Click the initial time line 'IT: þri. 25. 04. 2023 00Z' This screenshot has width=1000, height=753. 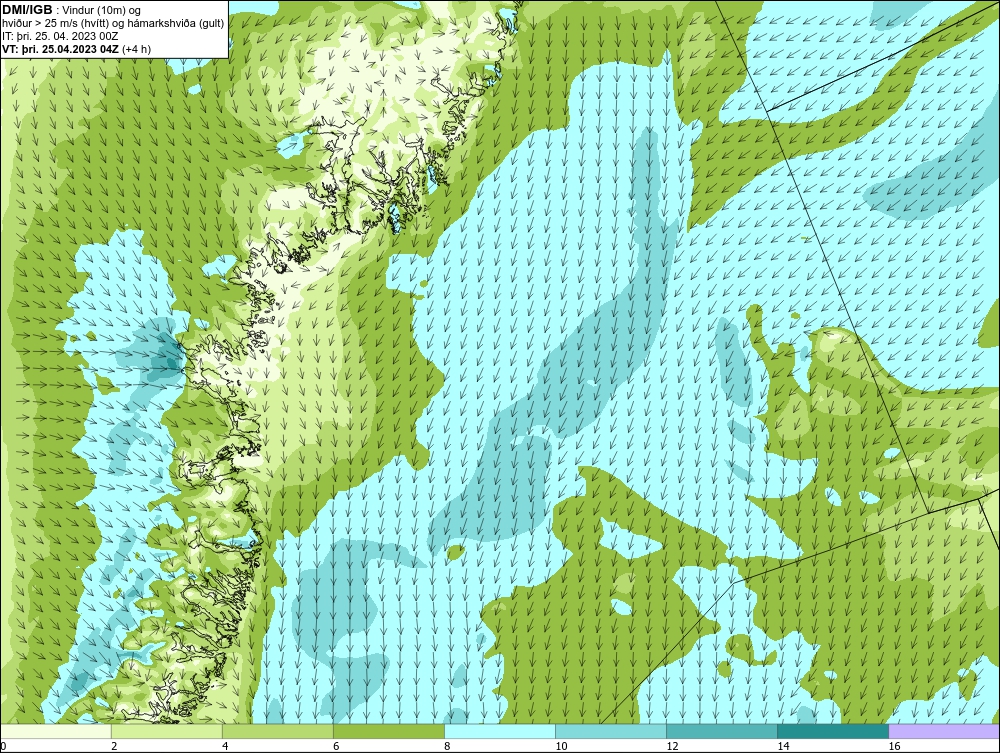[60, 36]
